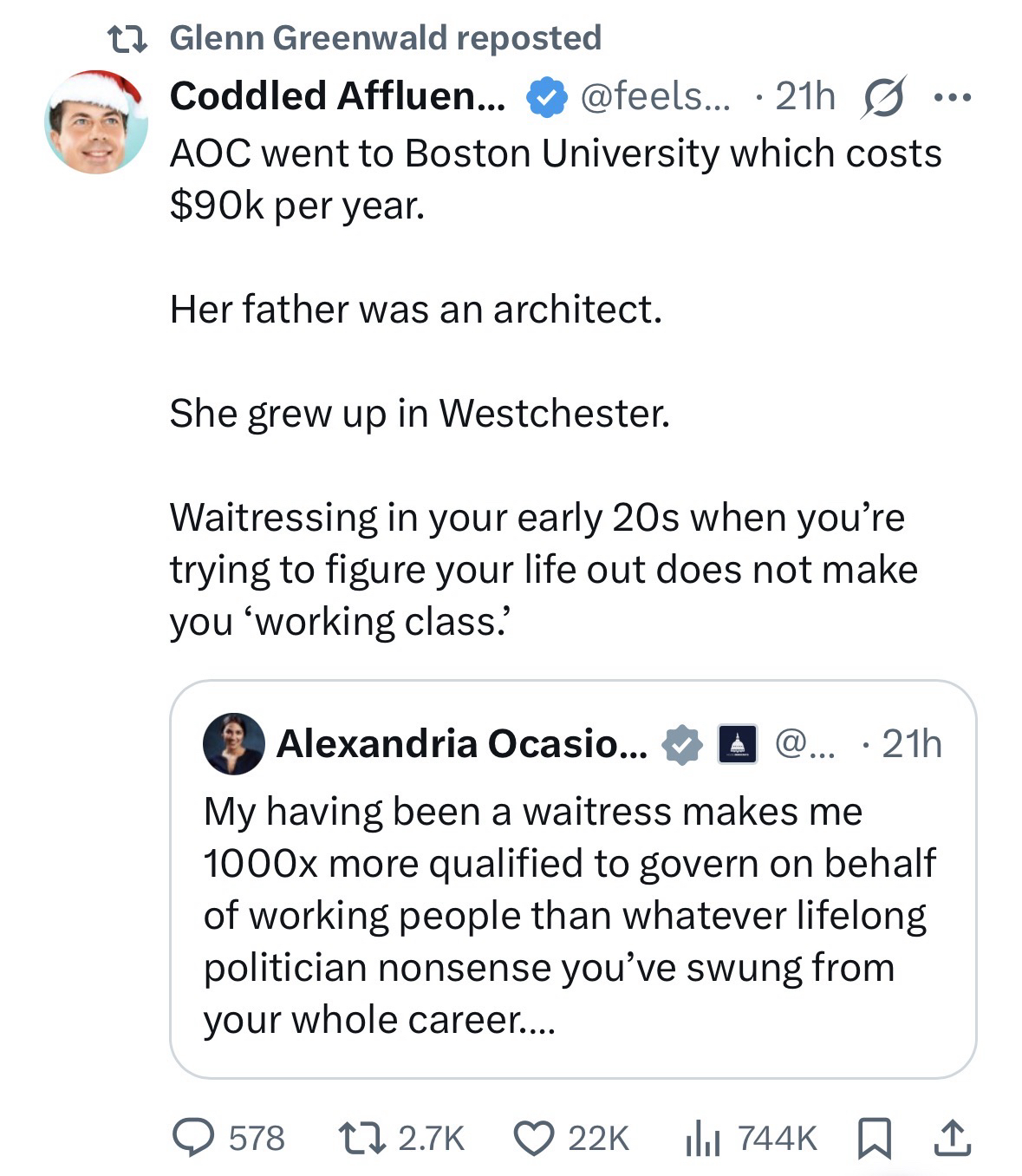The height and width of the screenshot is (1176, 1022).
Task: Open the three-dot more options menu
Action: click(953, 97)
